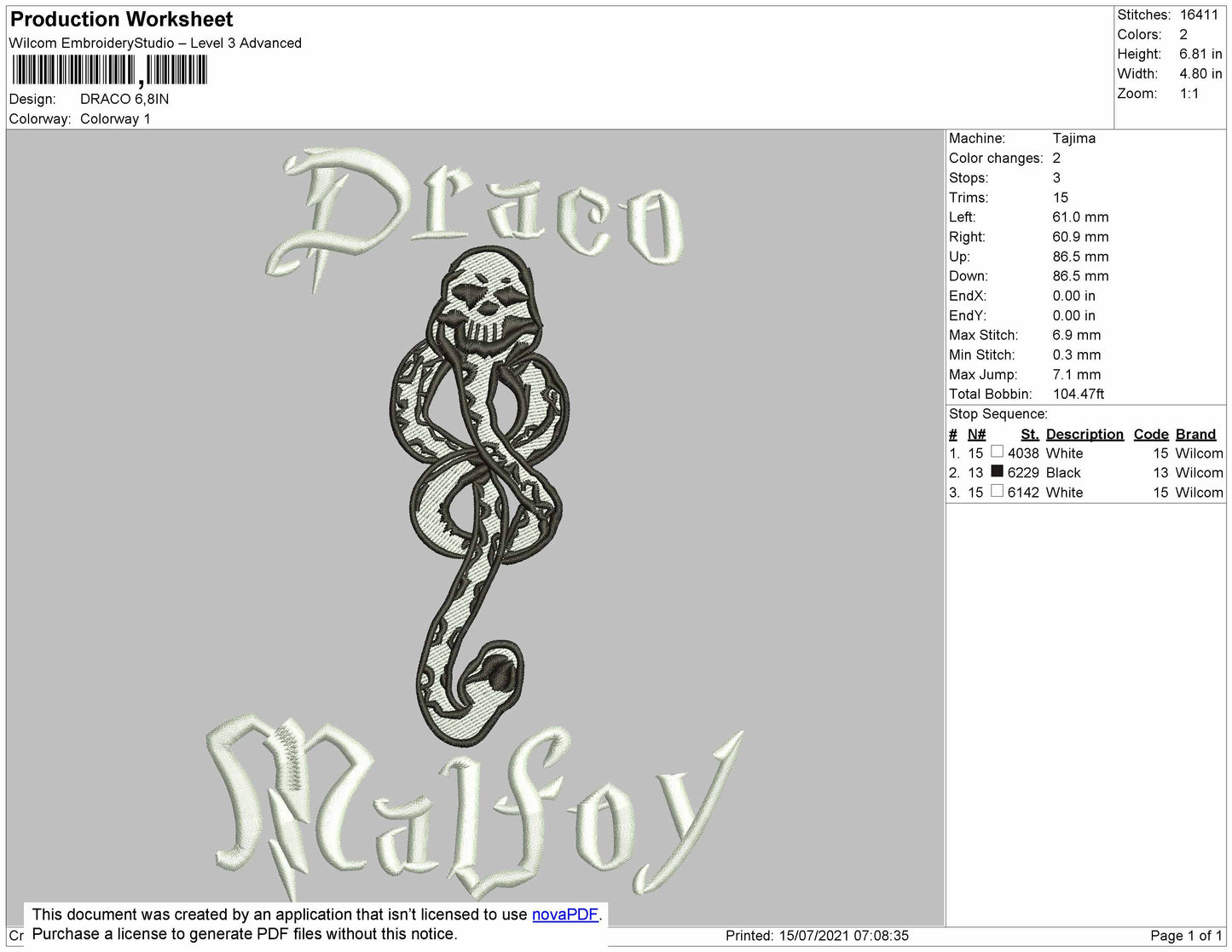The width and height of the screenshot is (1232, 952).
Task: Click the "St." column header
Action: pos(1030,434)
